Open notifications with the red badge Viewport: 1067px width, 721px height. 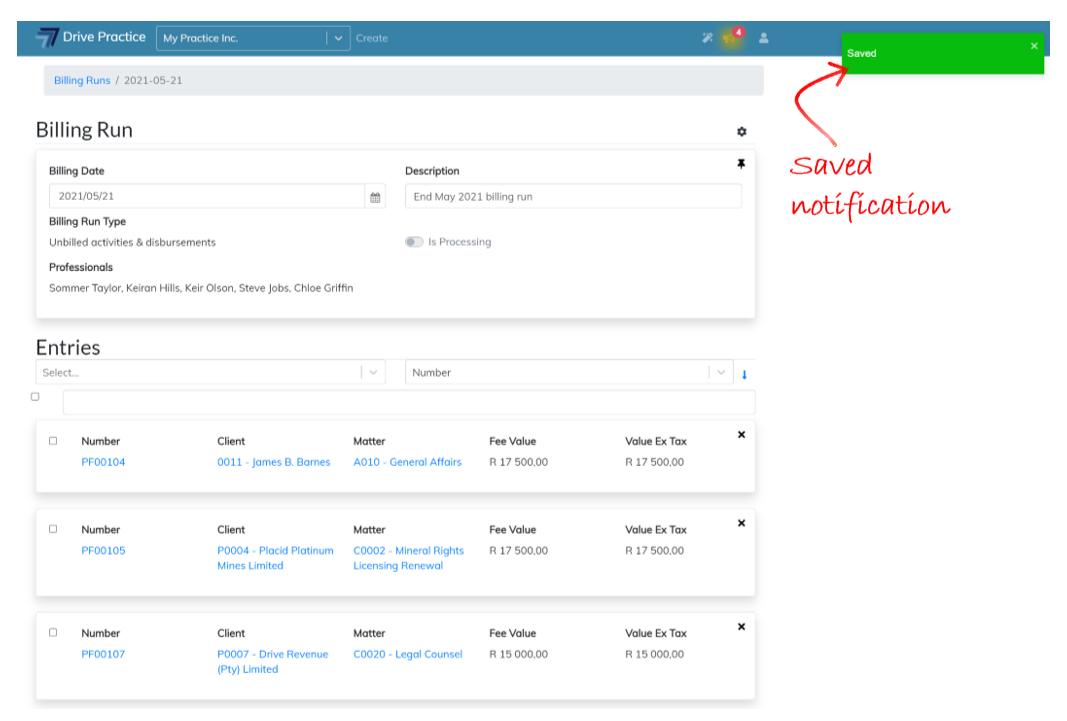(730, 38)
